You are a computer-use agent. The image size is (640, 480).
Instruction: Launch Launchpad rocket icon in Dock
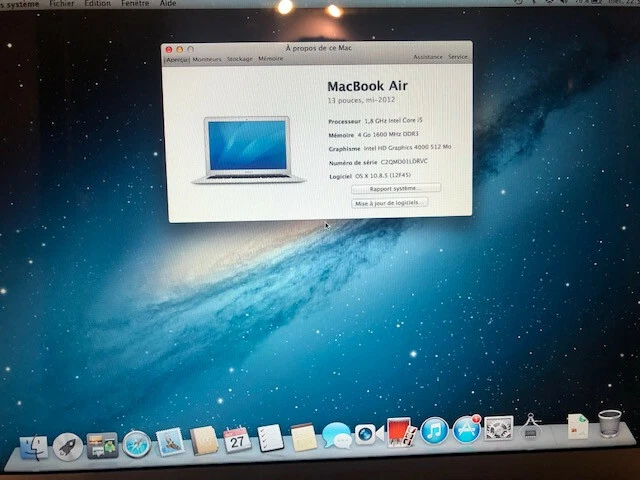pyautogui.click(x=68, y=447)
